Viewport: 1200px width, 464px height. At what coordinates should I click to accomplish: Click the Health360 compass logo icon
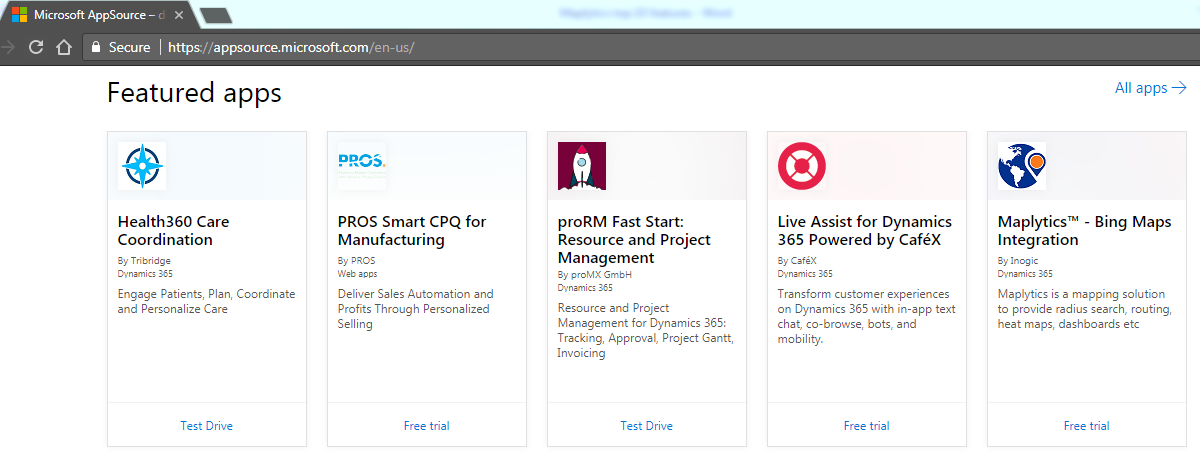point(142,166)
